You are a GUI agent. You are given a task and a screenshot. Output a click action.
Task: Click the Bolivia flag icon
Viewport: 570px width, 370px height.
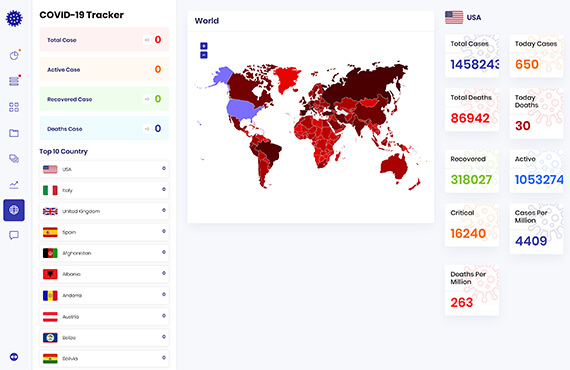point(50,358)
